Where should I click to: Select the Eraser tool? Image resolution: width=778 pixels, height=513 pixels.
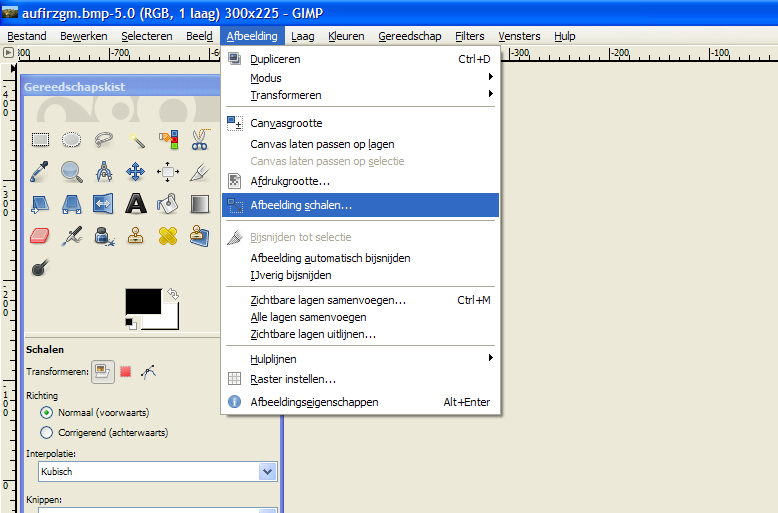pyautogui.click(x=40, y=236)
